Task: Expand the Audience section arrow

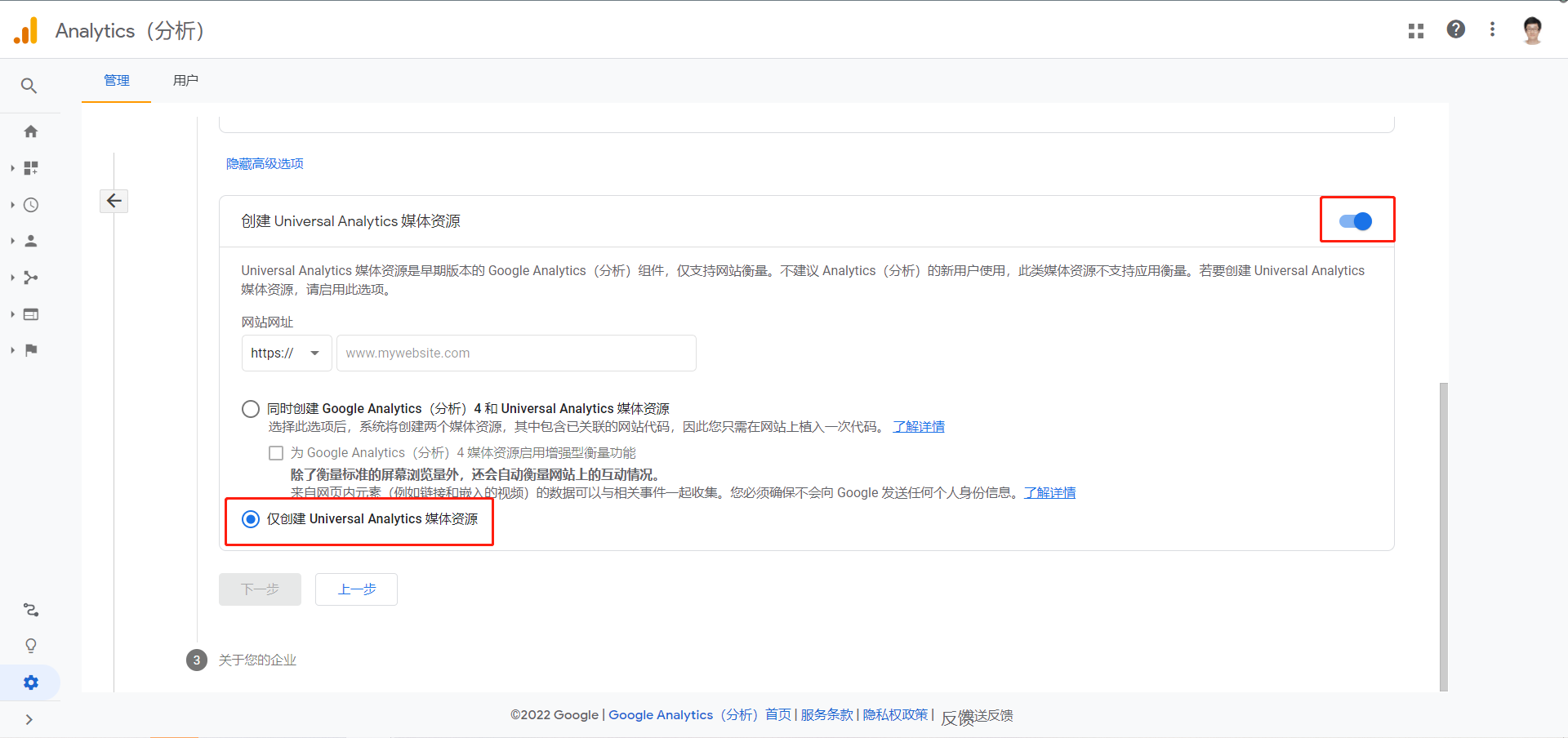Action: point(12,241)
